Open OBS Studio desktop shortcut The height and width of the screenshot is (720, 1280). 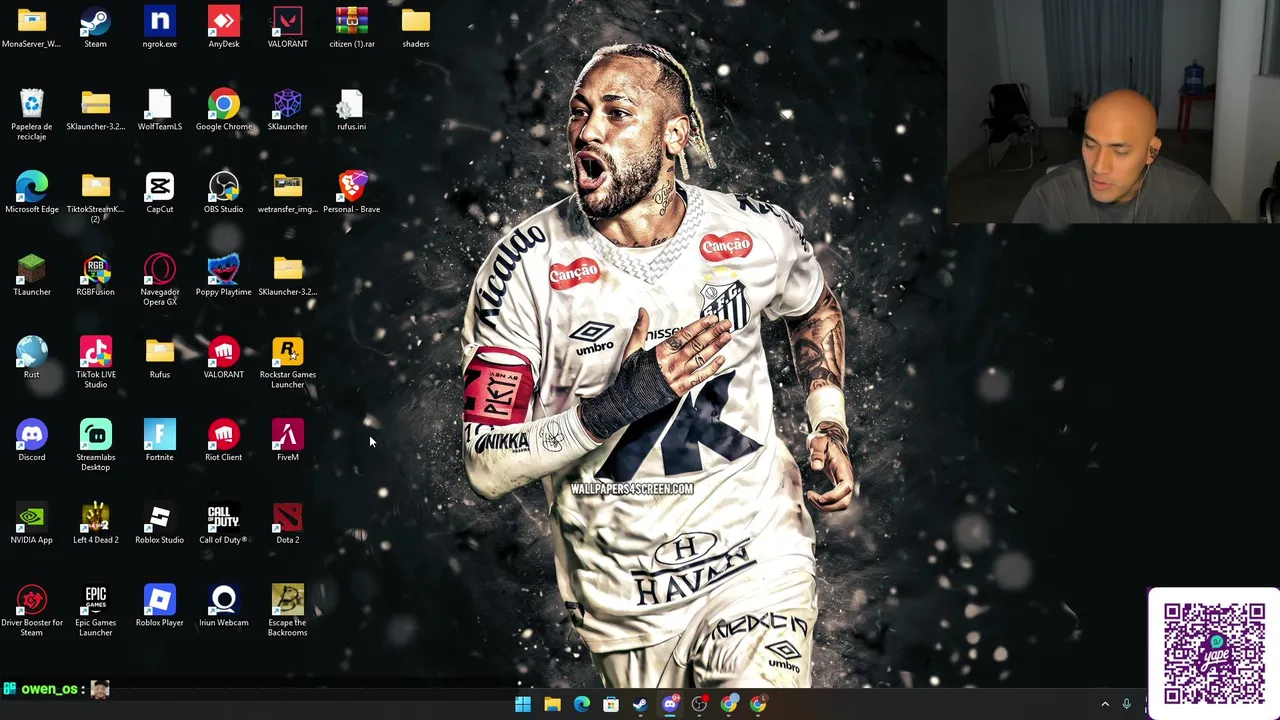(223, 192)
